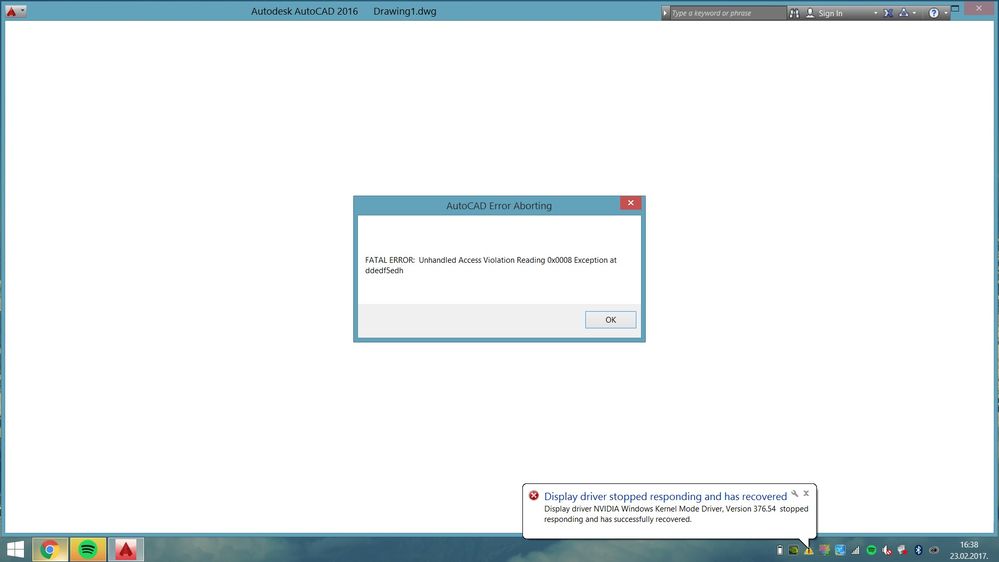Click the blue square tray icon
Viewport: 999px width, 562px height.
840,550
